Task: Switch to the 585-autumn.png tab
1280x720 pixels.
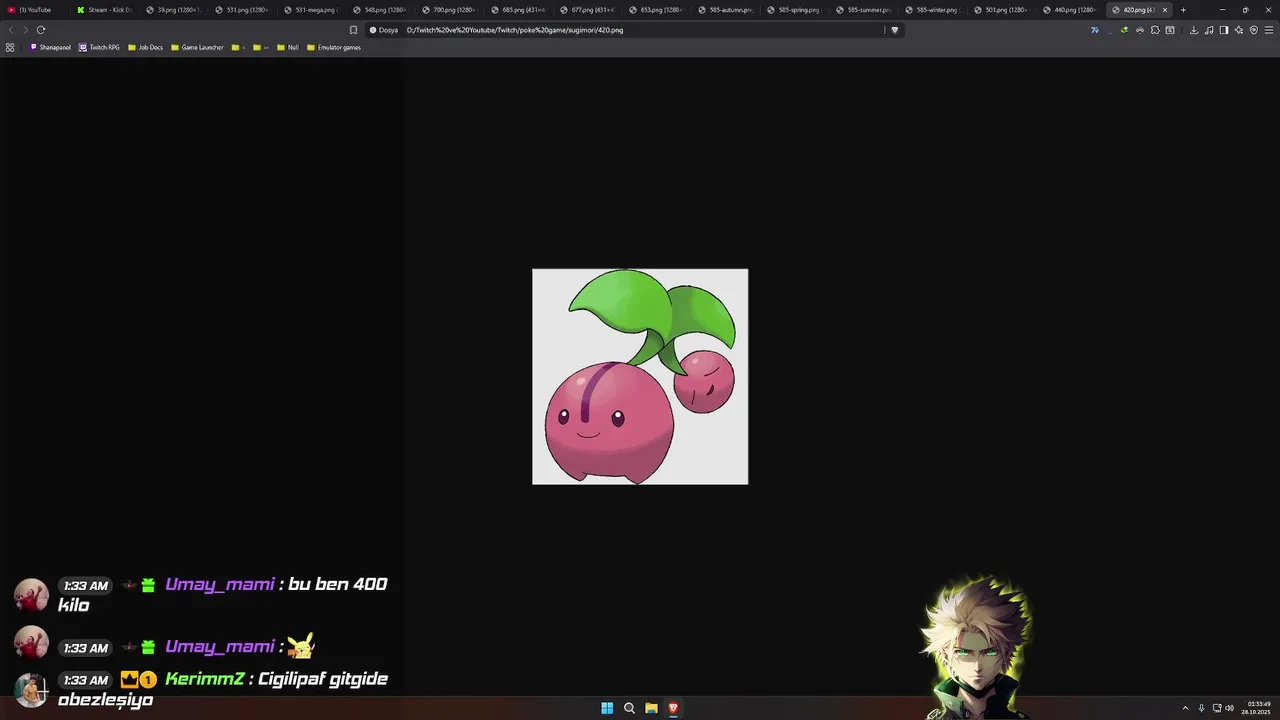Action: click(x=725, y=10)
